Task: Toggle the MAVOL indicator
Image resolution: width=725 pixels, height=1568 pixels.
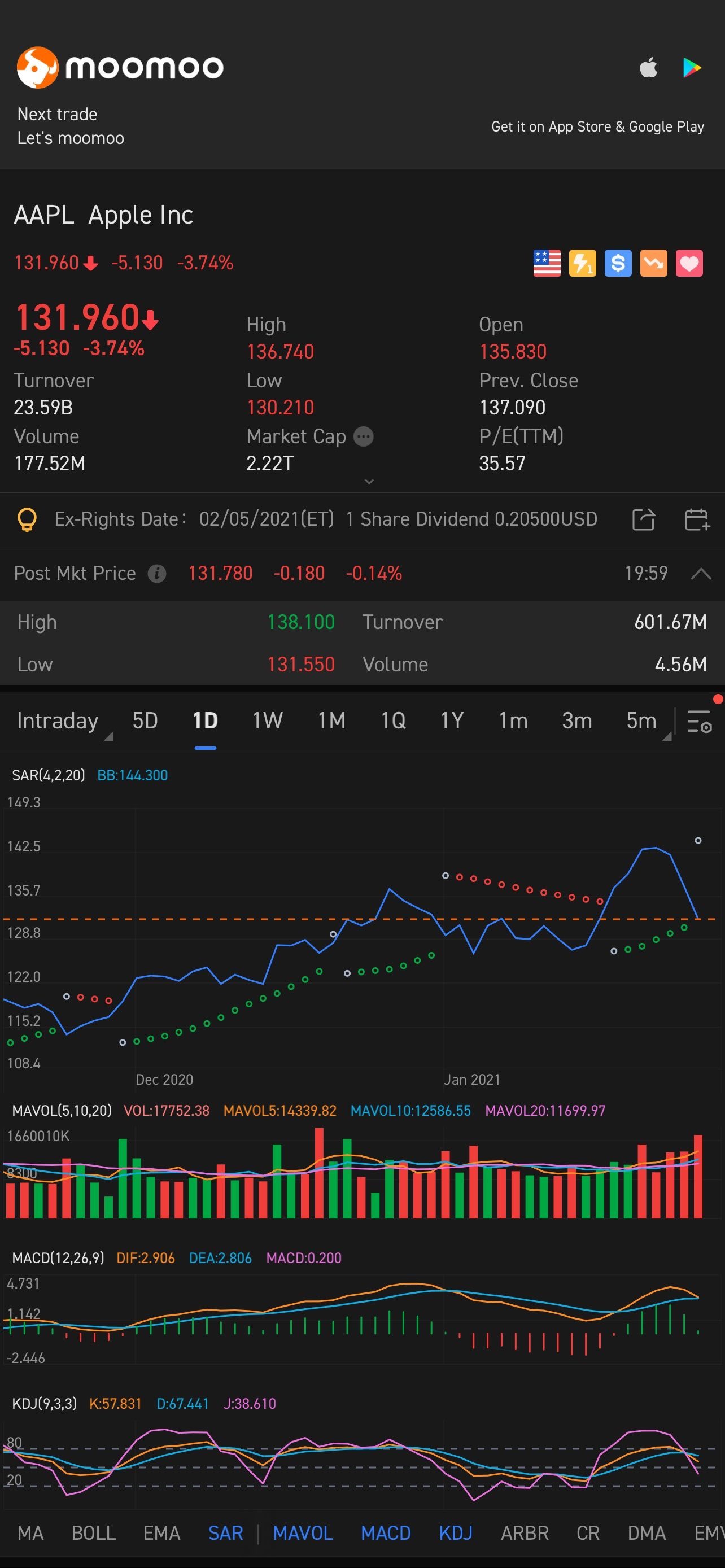Action: 303,1532
